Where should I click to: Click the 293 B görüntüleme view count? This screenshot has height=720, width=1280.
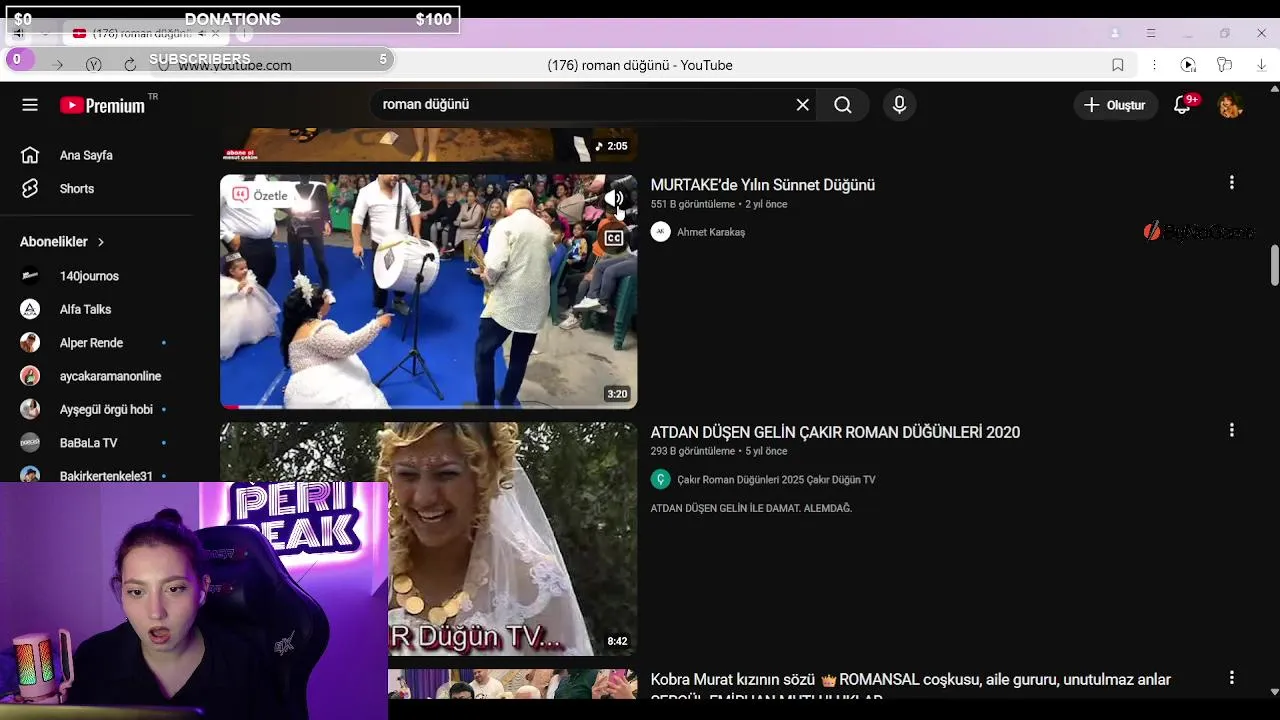693,452
